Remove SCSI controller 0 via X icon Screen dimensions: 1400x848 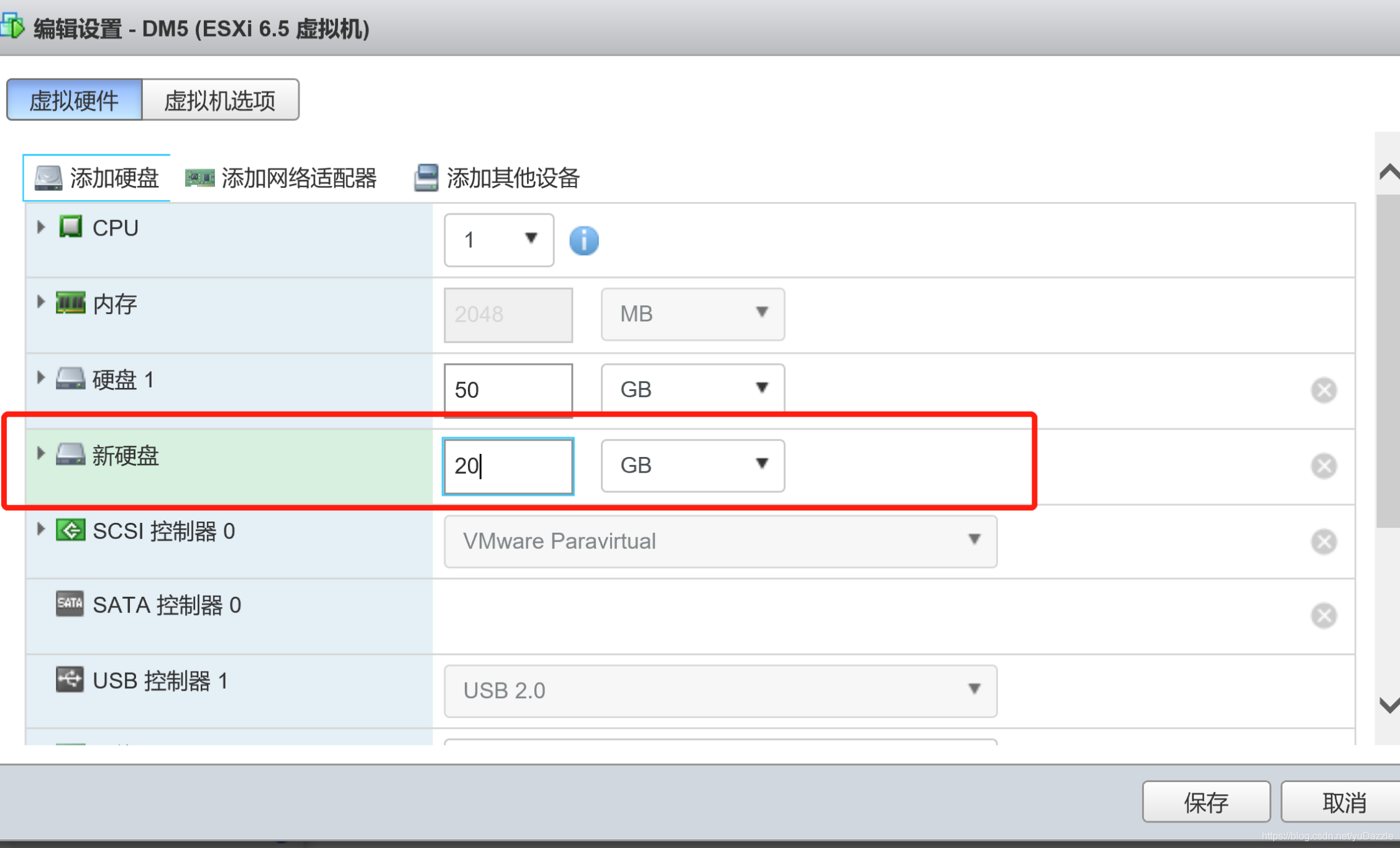pyautogui.click(x=1324, y=541)
